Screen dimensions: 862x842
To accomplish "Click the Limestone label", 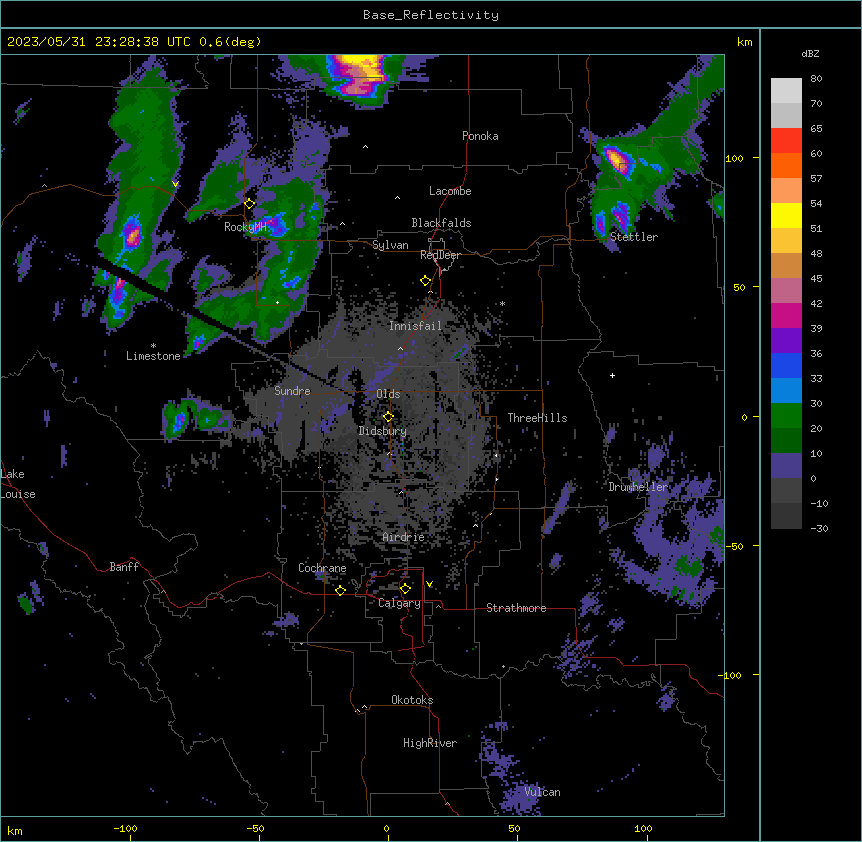I will pyautogui.click(x=153, y=356).
